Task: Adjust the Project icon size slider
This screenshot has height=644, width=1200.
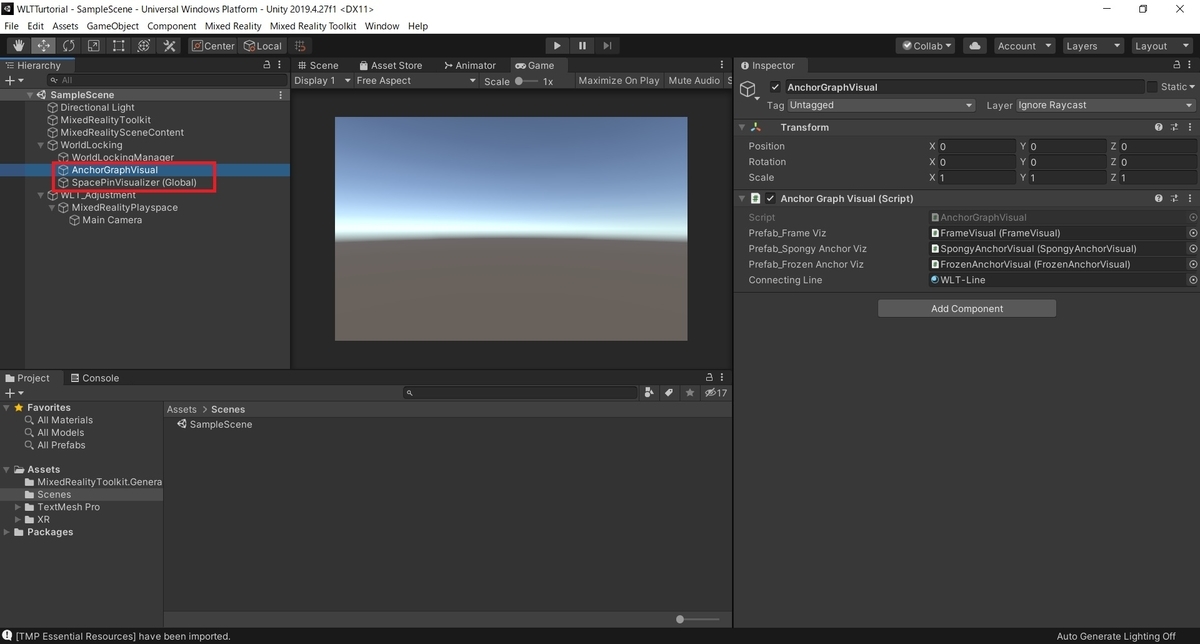Action: 700,620
